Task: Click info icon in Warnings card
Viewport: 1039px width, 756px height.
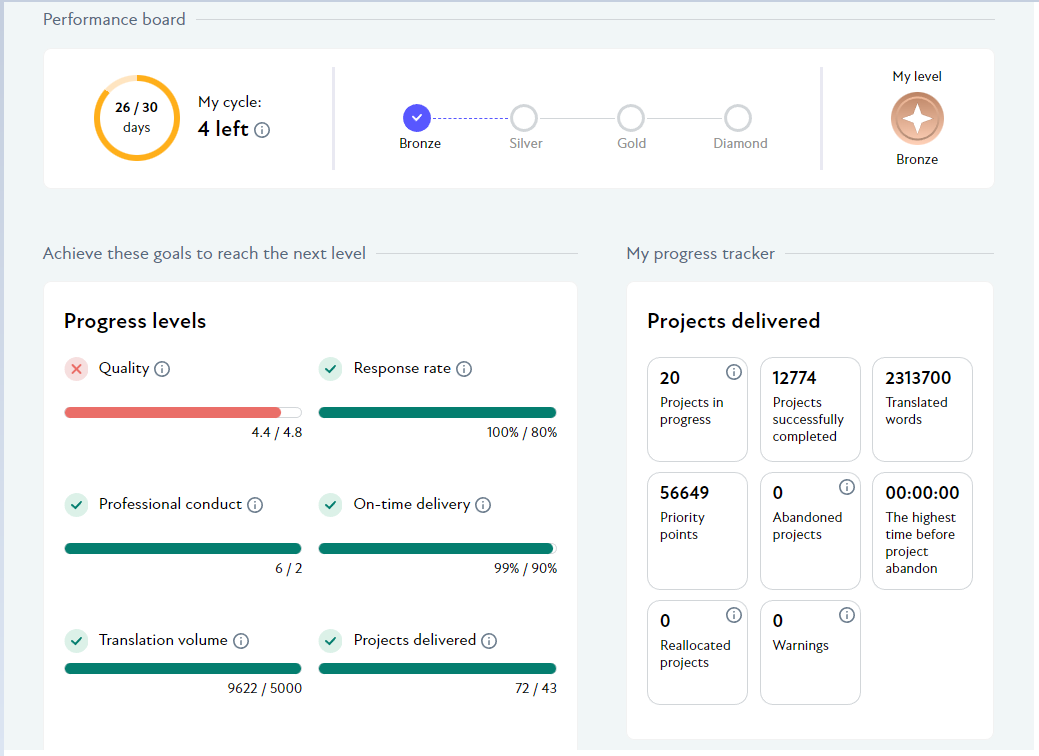Action: point(846,615)
